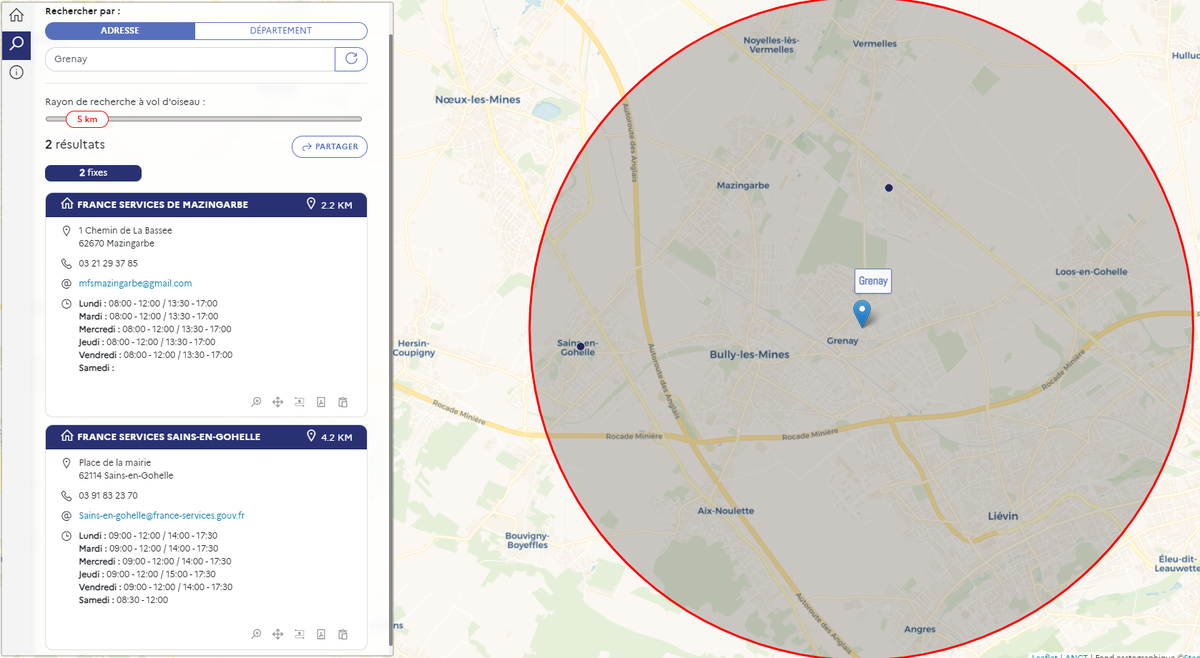This screenshot has width=1200, height=658.
Task: Select the dark map marker at Sains-en-Gohelle
Action: click(x=580, y=346)
